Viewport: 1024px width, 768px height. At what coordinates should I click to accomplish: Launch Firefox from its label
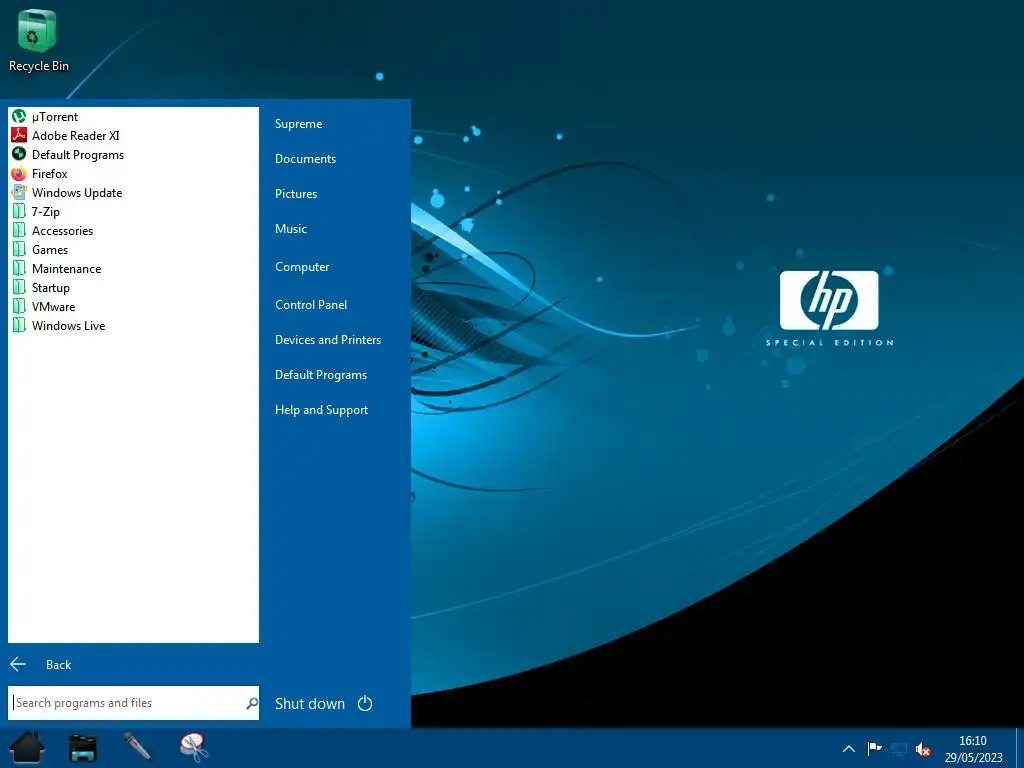(50, 174)
